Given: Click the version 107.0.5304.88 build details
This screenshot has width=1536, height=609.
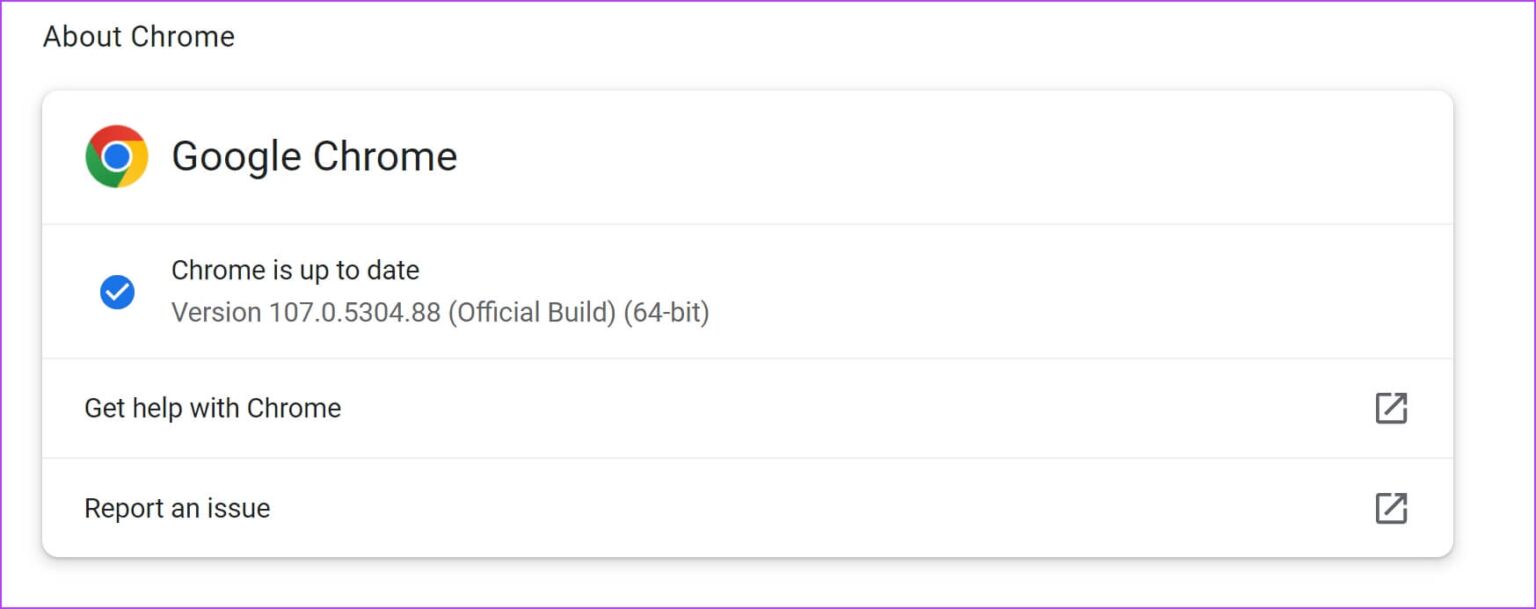Looking at the screenshot, I should pyautogui.click(x=440, y=312).
